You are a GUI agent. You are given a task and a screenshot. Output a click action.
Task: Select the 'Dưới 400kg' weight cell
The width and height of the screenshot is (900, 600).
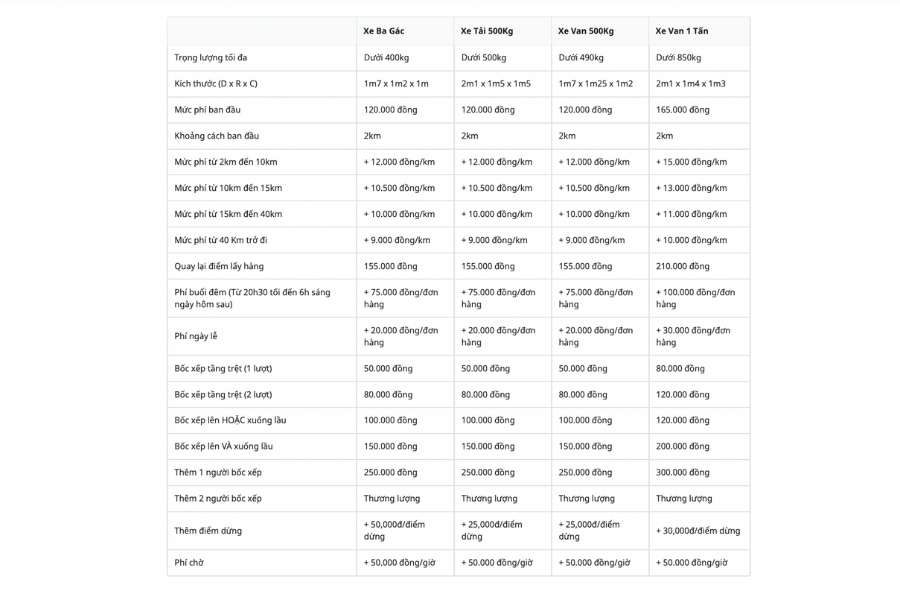[386, 58]
